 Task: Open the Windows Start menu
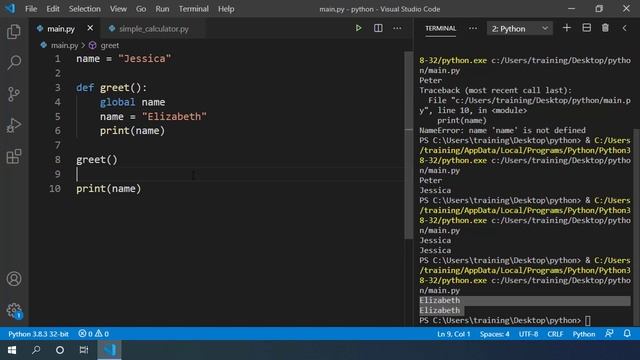pyautogui.click(x=12, y=350)
